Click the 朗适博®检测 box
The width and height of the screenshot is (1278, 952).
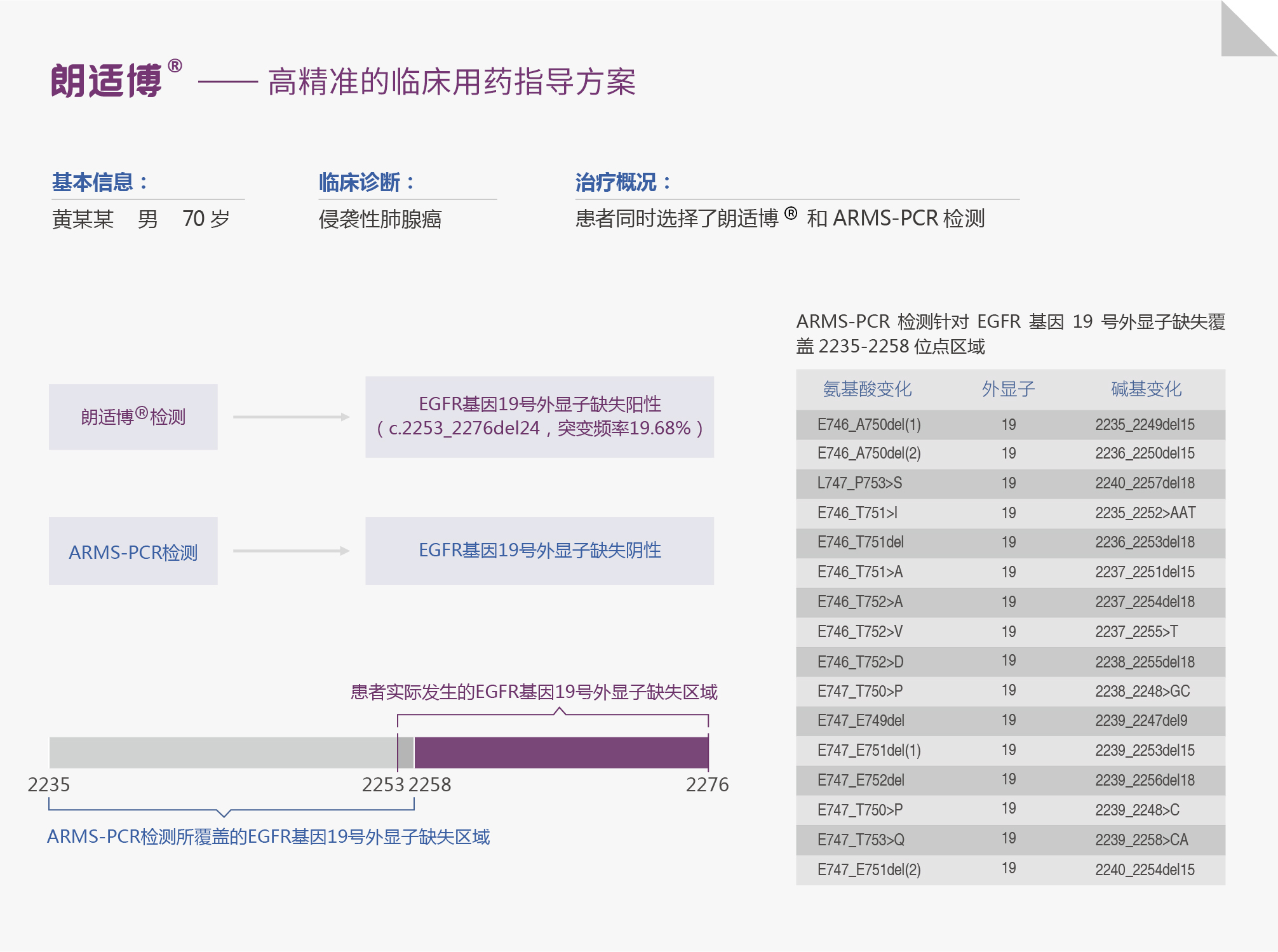[133, 417]
